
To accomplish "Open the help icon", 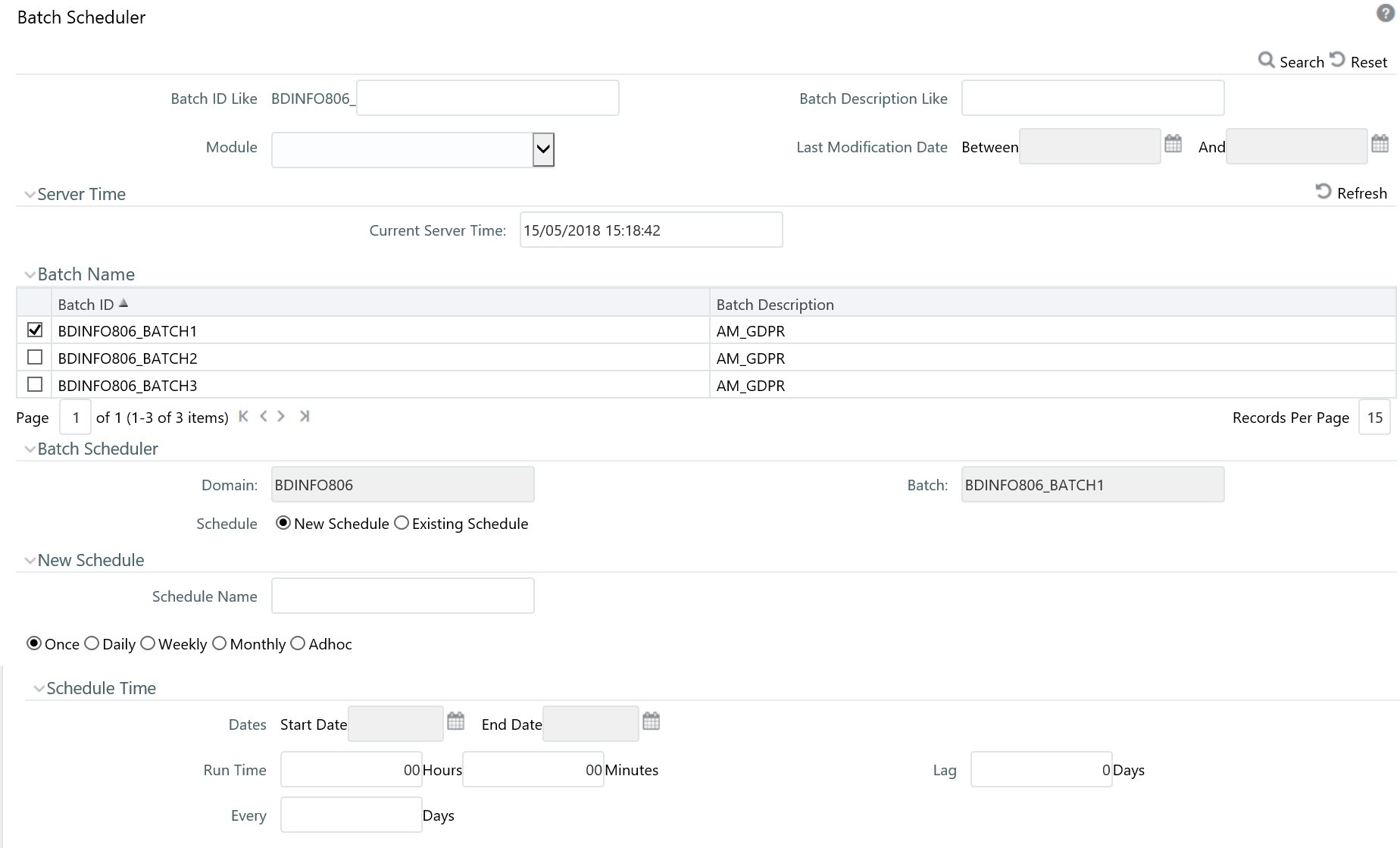I will 1386,14.
